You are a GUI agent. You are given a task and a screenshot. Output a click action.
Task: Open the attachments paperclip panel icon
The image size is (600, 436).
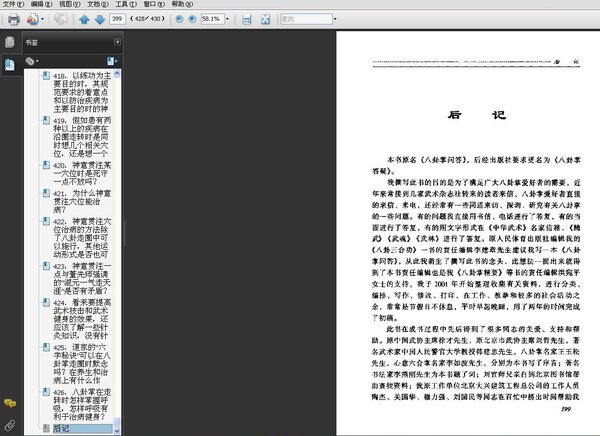pos(10,425)
